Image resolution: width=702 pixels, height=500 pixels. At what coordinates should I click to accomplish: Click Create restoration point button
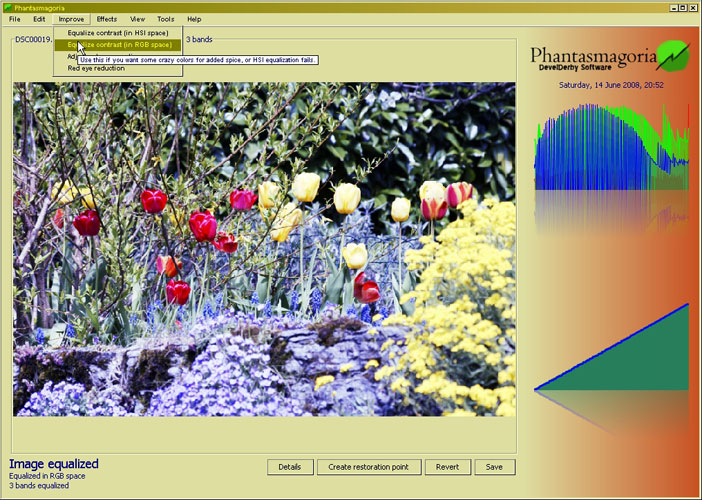coord(369,467)
